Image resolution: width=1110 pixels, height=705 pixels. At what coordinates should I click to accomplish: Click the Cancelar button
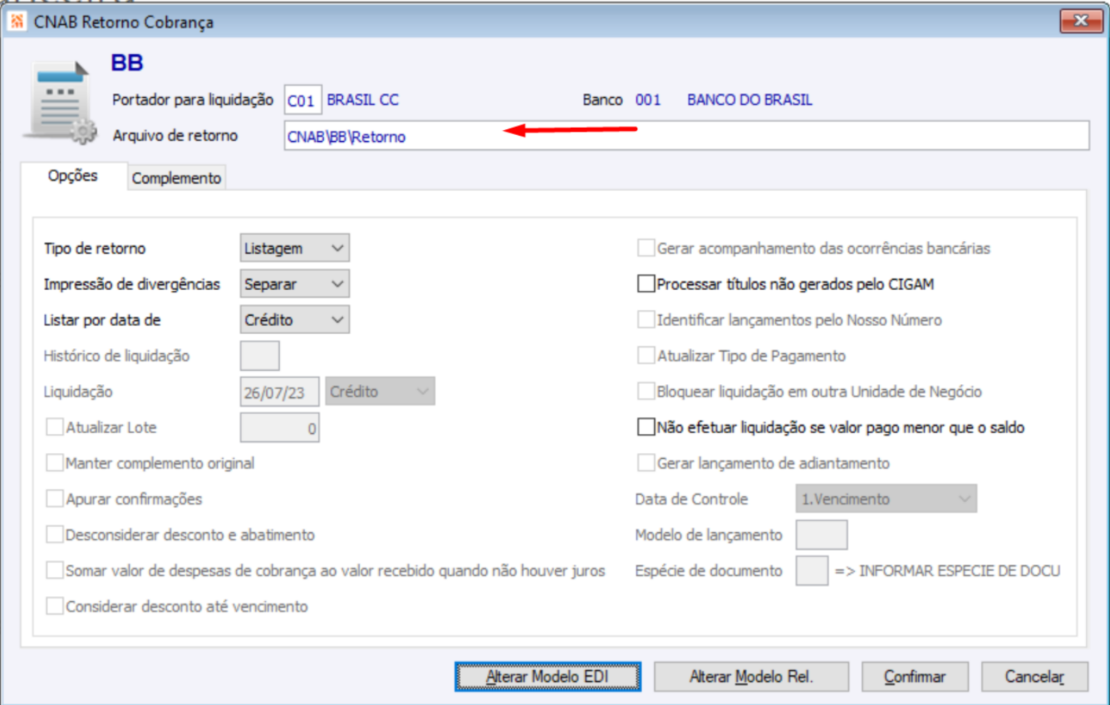point(1034,677)
